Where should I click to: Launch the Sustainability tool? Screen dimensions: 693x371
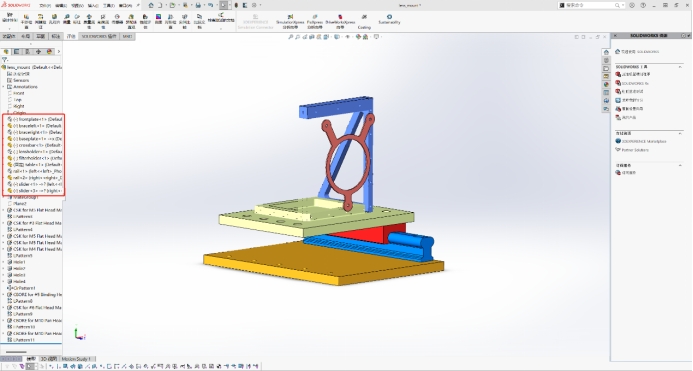point(389,19)
